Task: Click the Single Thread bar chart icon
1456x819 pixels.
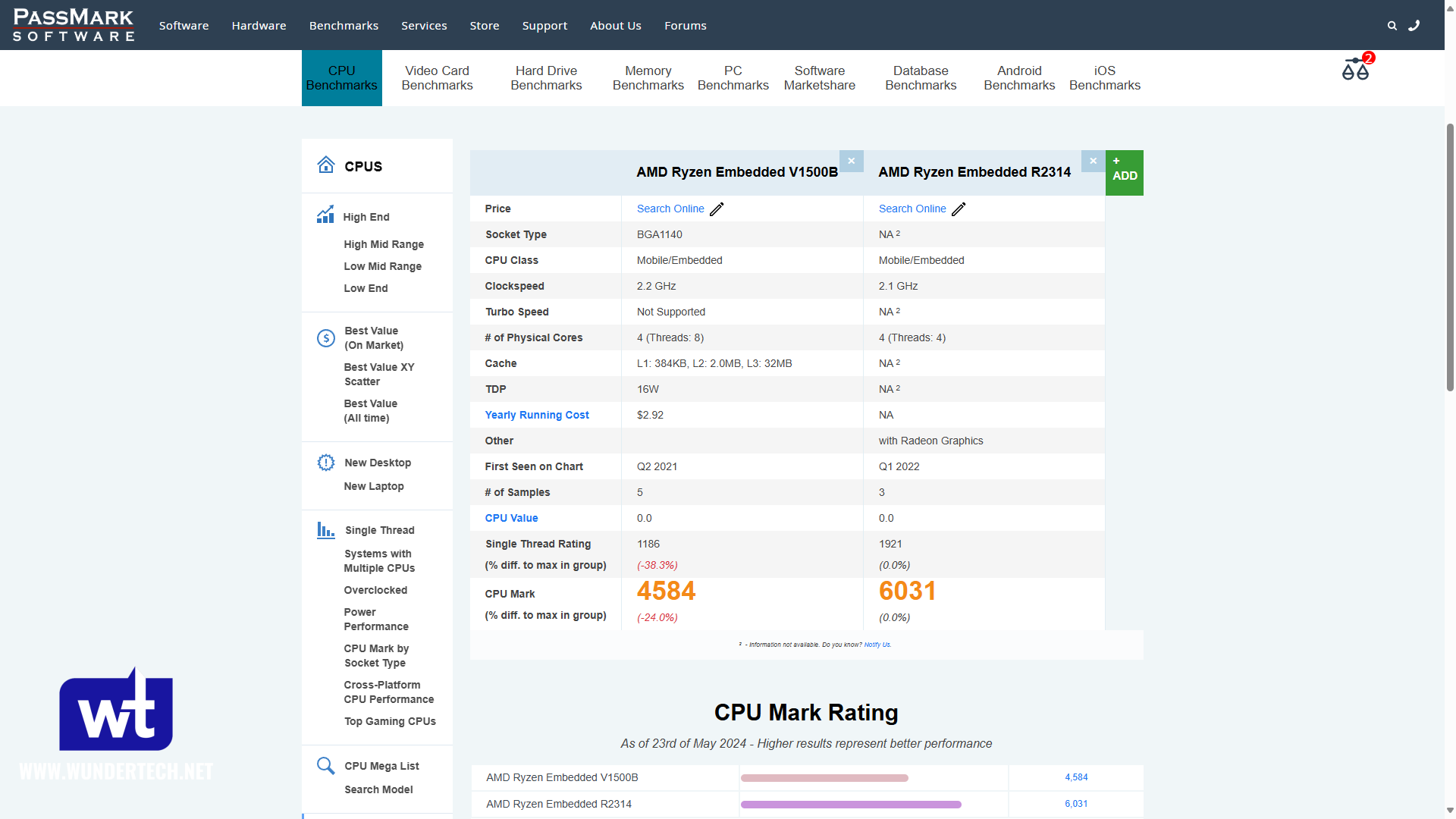Action: point(326,530)
